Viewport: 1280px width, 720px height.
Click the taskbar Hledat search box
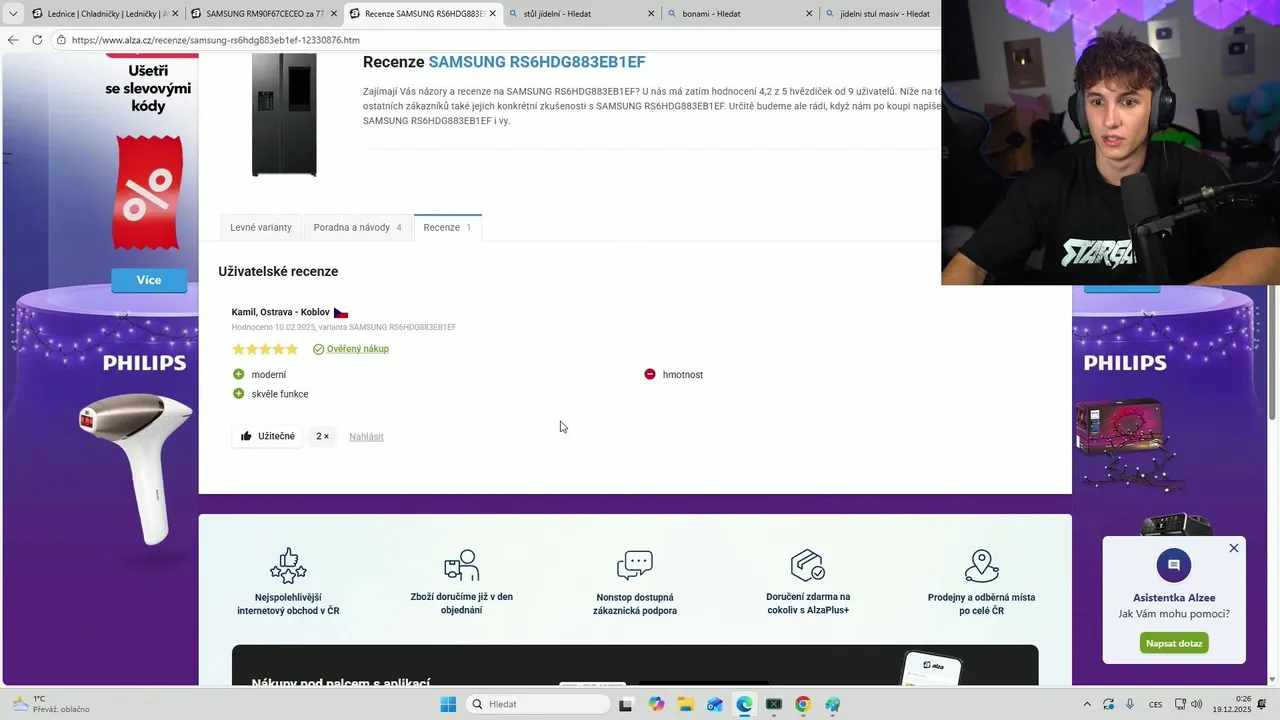pyautogui.click(x=539, y=704)
